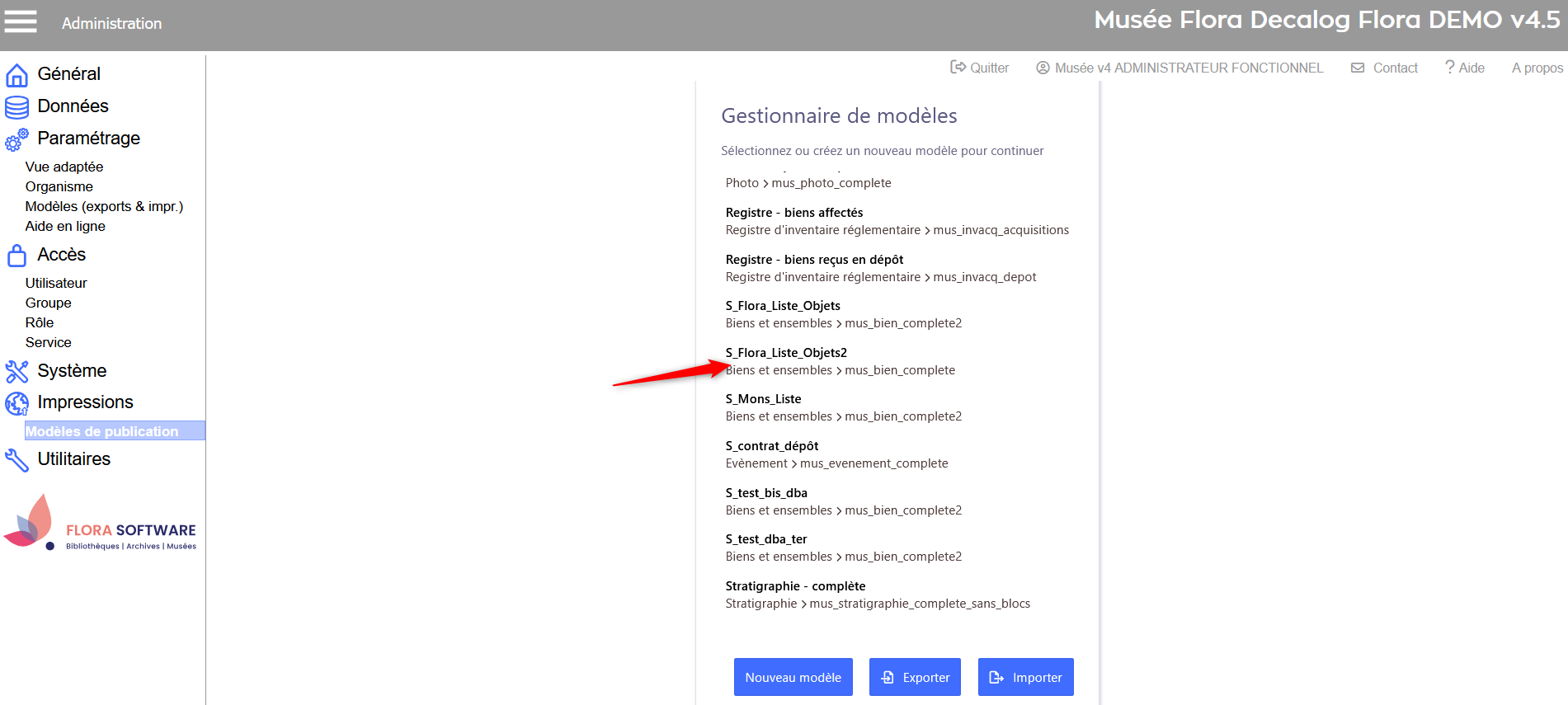The width and height of the screenshot is (1568, 705).
Task: Click the Quitter link
Action: [980, 68]
